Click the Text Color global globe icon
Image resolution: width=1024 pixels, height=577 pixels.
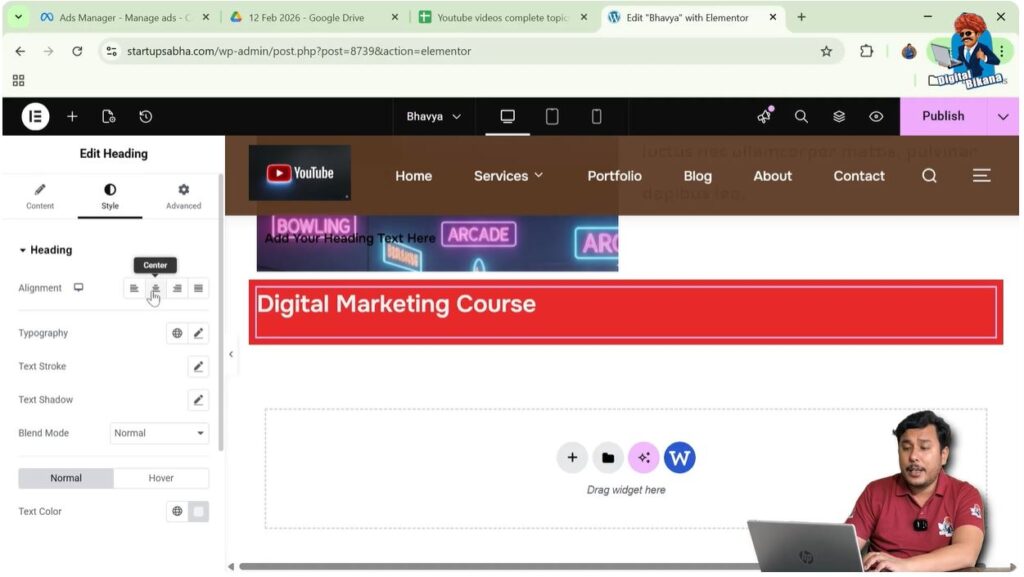177,511
